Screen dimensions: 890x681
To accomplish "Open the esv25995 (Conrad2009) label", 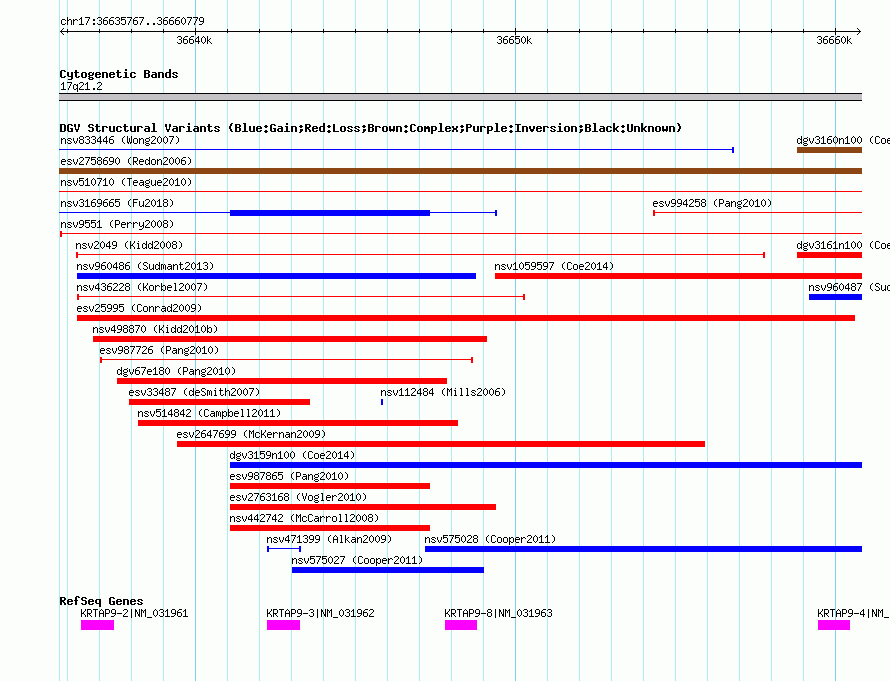I will tap(139, 308).
